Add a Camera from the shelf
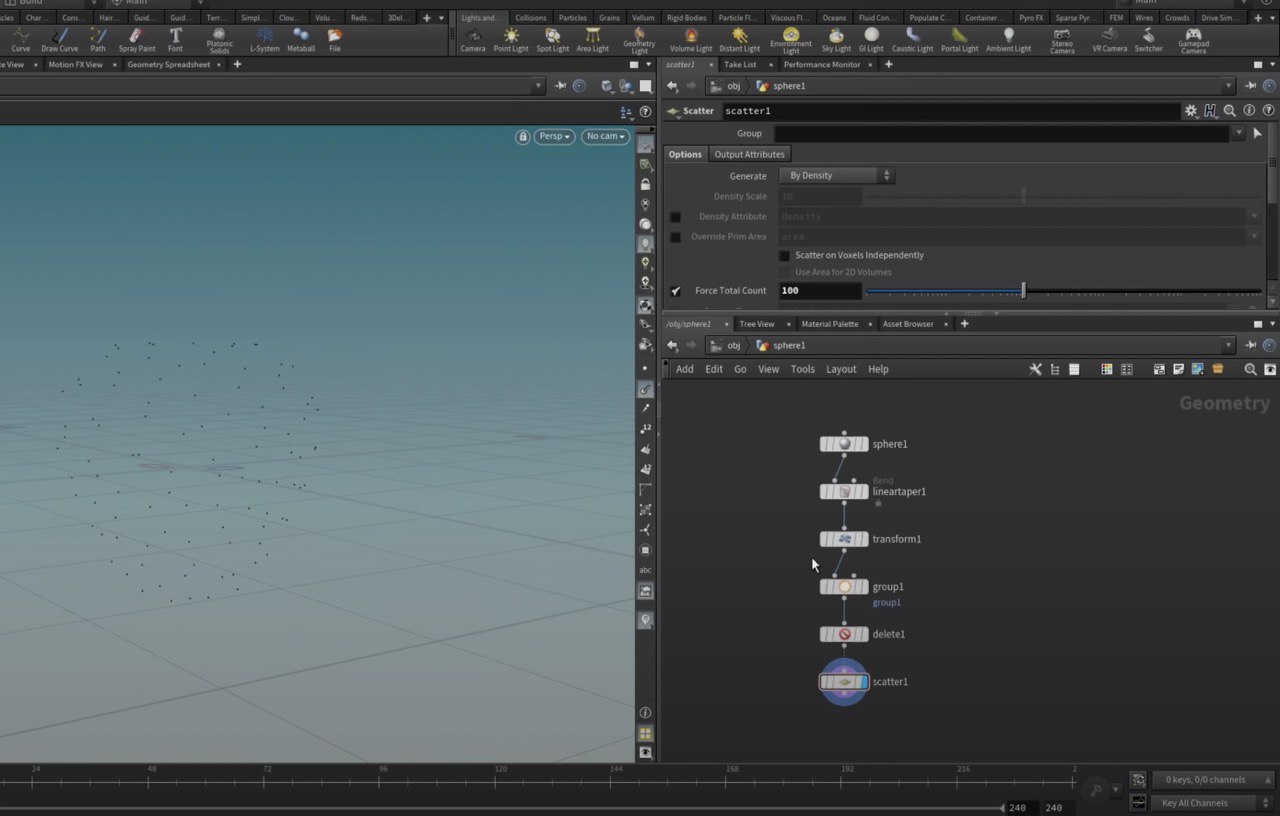This screenshot has height=816, width=1280. click(473, 40)
